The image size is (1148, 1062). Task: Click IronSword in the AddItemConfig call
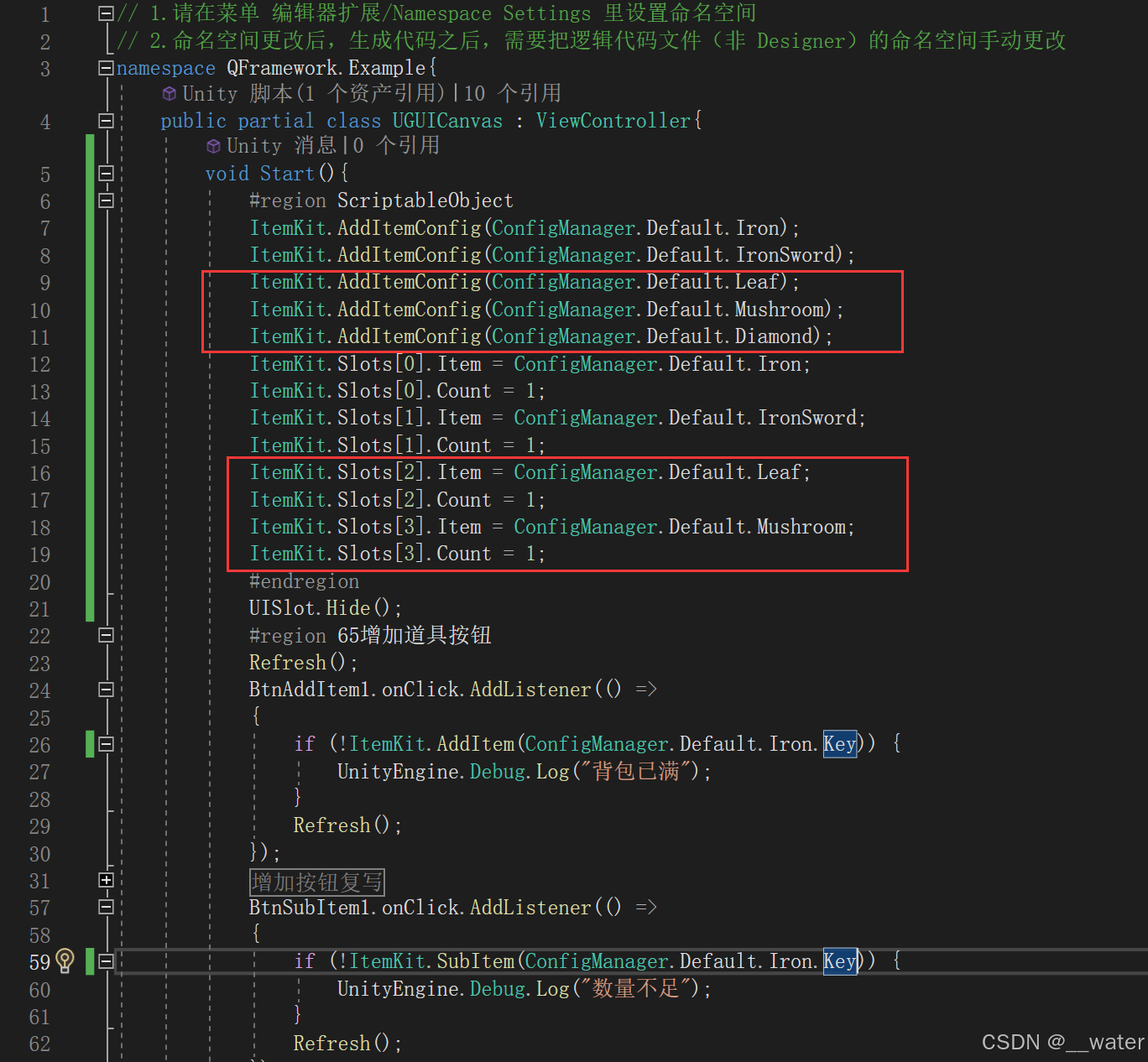click(x=785, y=255)
